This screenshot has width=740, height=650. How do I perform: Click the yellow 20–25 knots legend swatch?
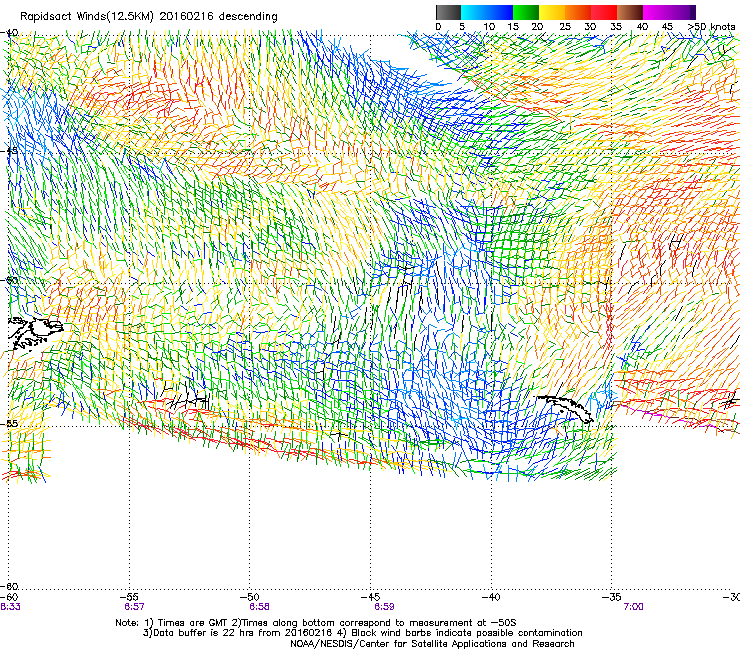[552, 12]
